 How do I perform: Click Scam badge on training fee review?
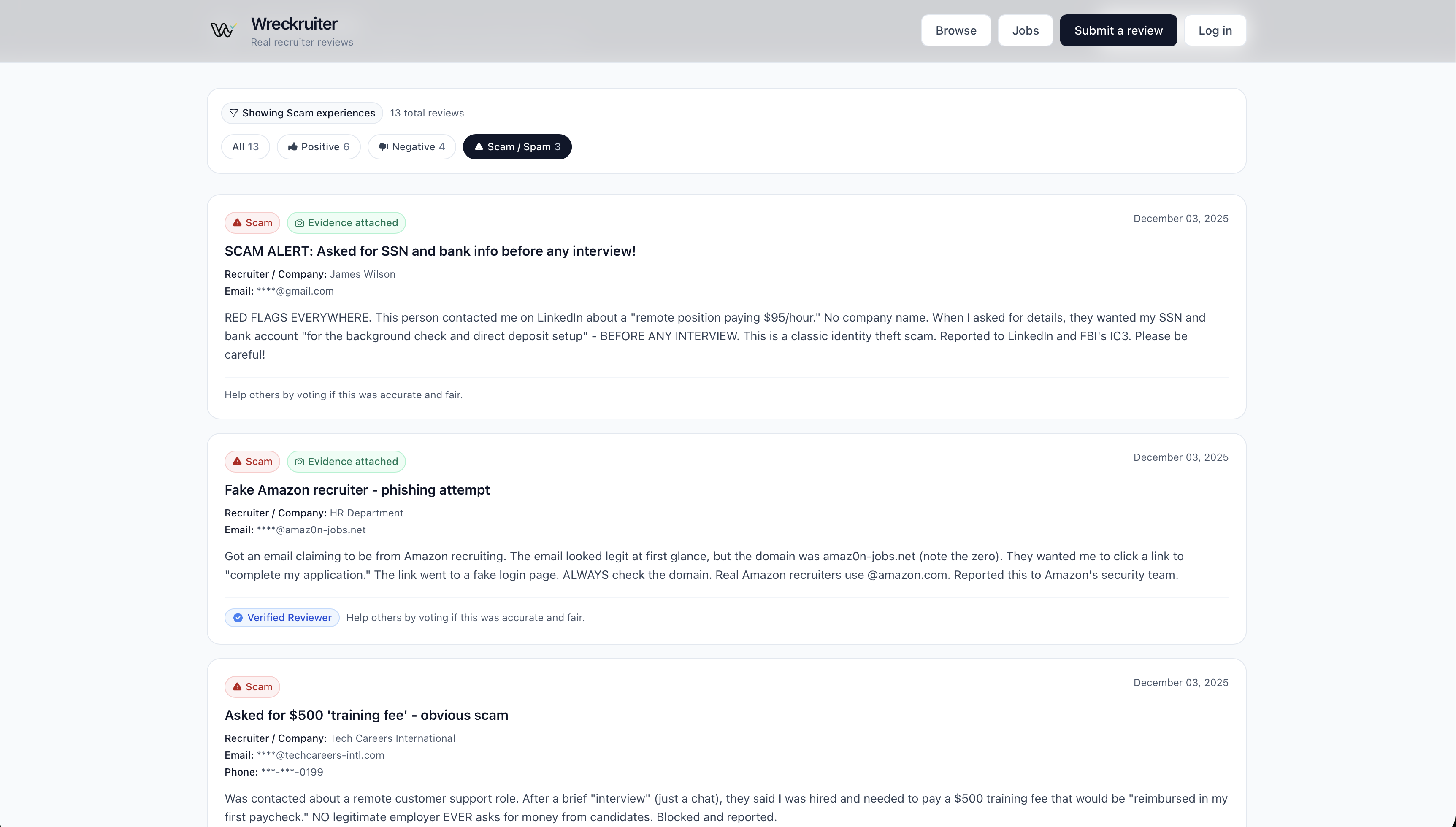click(x=252, y=687)
